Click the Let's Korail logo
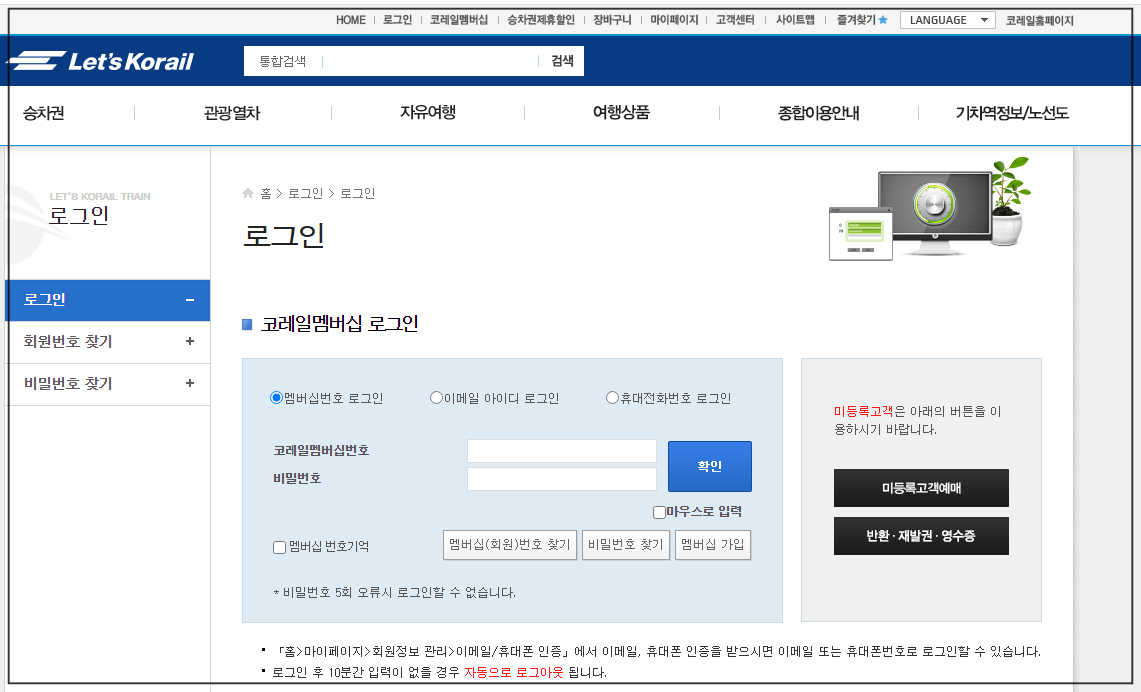 pyautogui.click(x=100, y=61)
